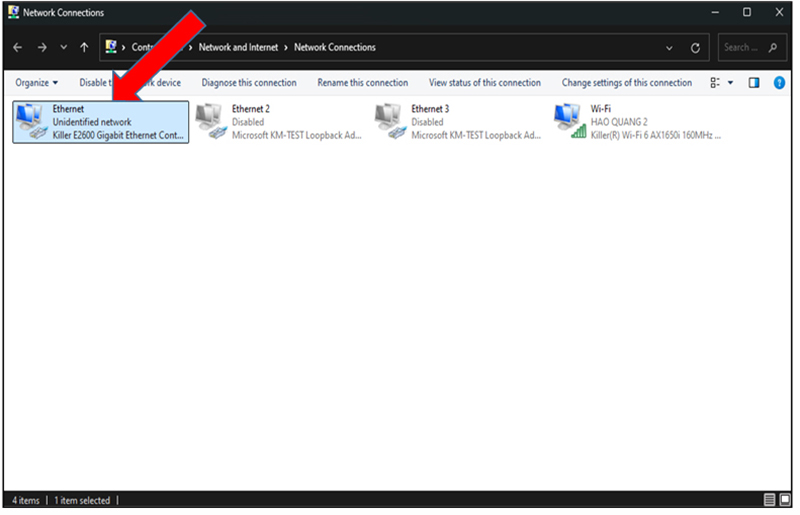The height and width of the screenshot is (515, 800).
Task: Open Help with the blue question icon
Action: [x=779, y=83]
